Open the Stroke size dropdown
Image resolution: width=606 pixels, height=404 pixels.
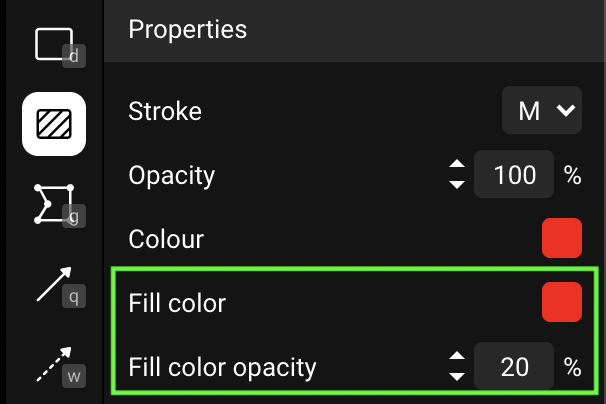[541, 110]
